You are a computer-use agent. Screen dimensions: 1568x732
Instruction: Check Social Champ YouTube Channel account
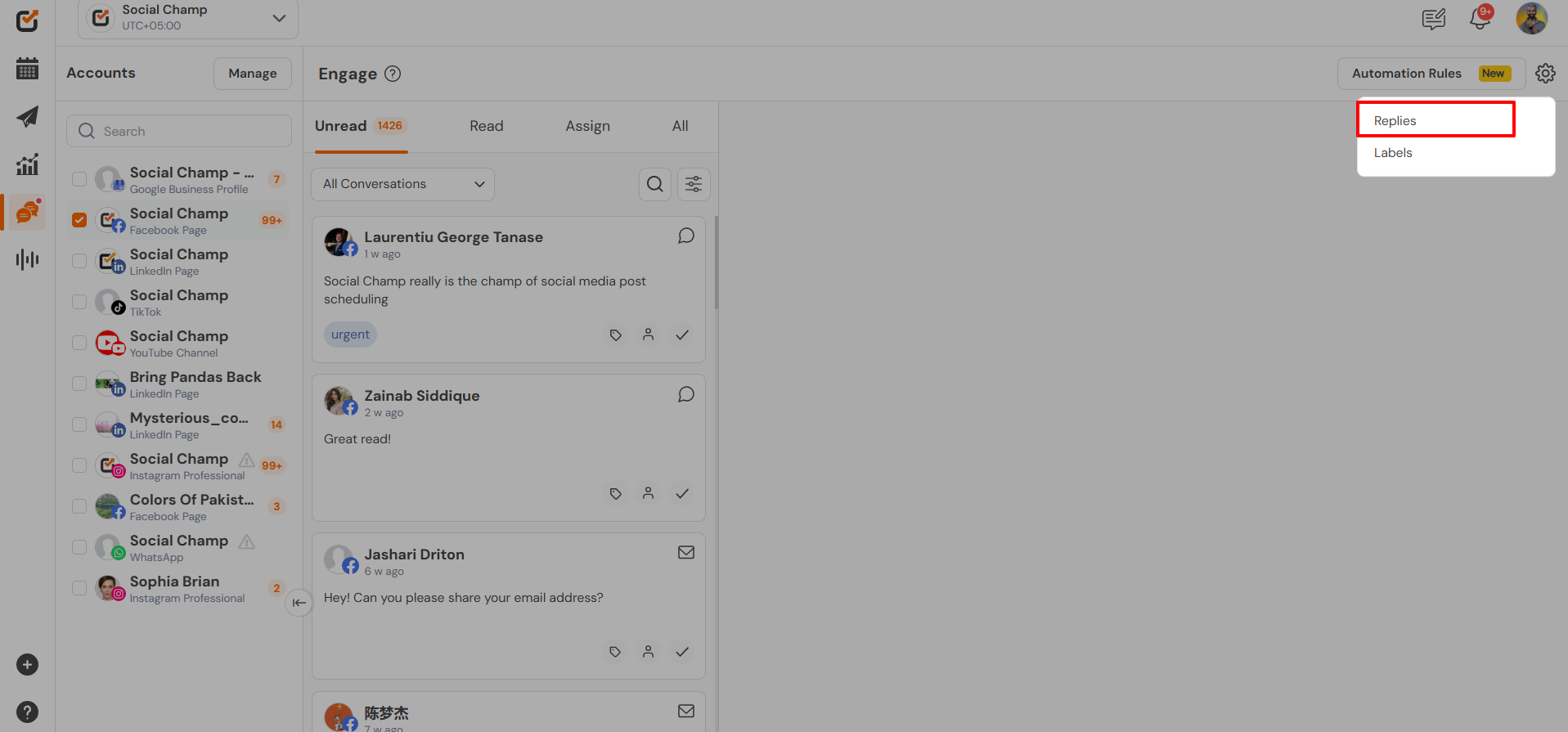point(79,343)
